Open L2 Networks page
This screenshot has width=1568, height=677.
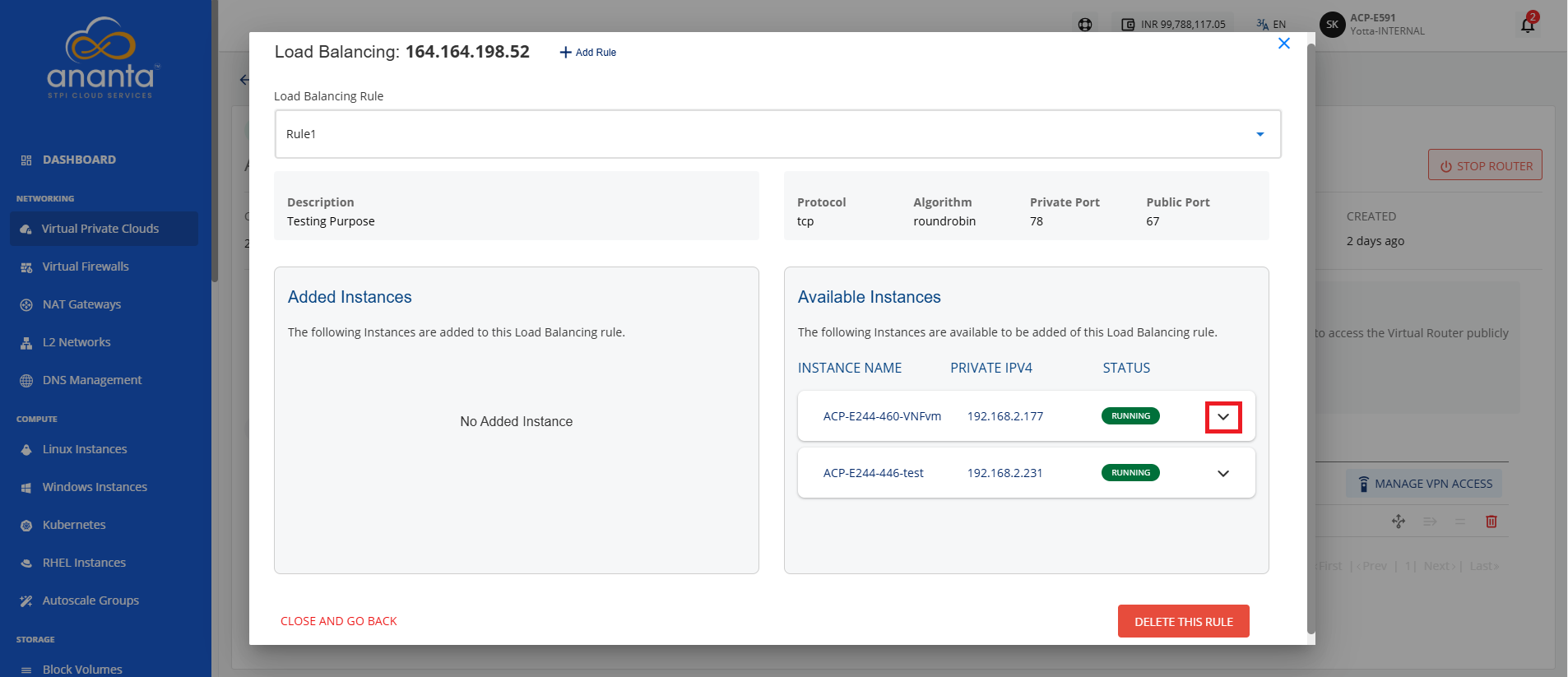(77, 342)
